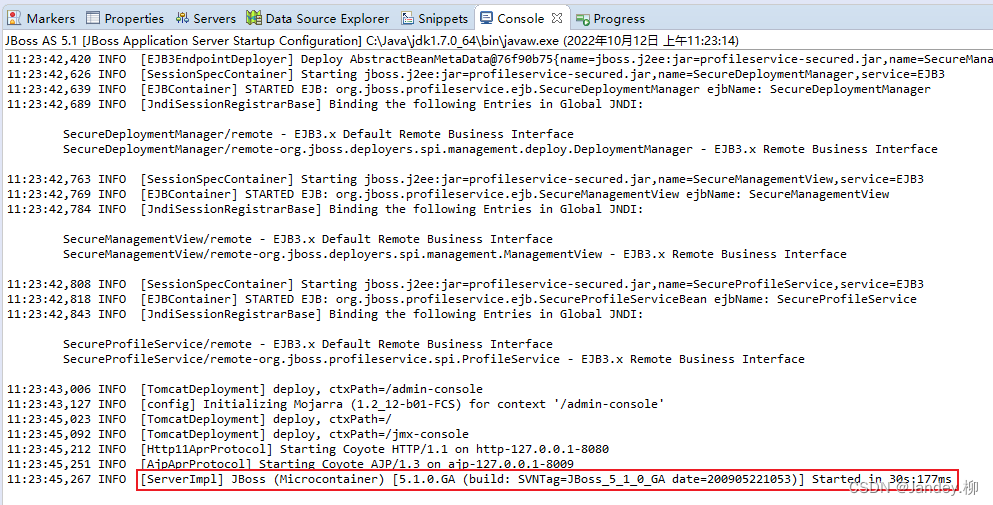This screenshot has width=993, height=505.
Task: Open the Data Source Explorer tab
Action: (x=318, y=18)
